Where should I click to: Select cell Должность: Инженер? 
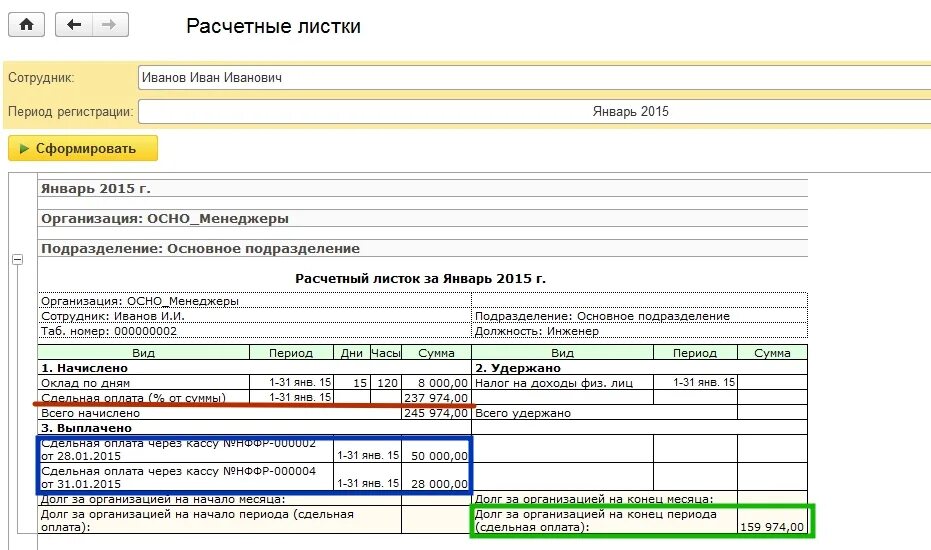pyautogui.click(x=639, y=331)
